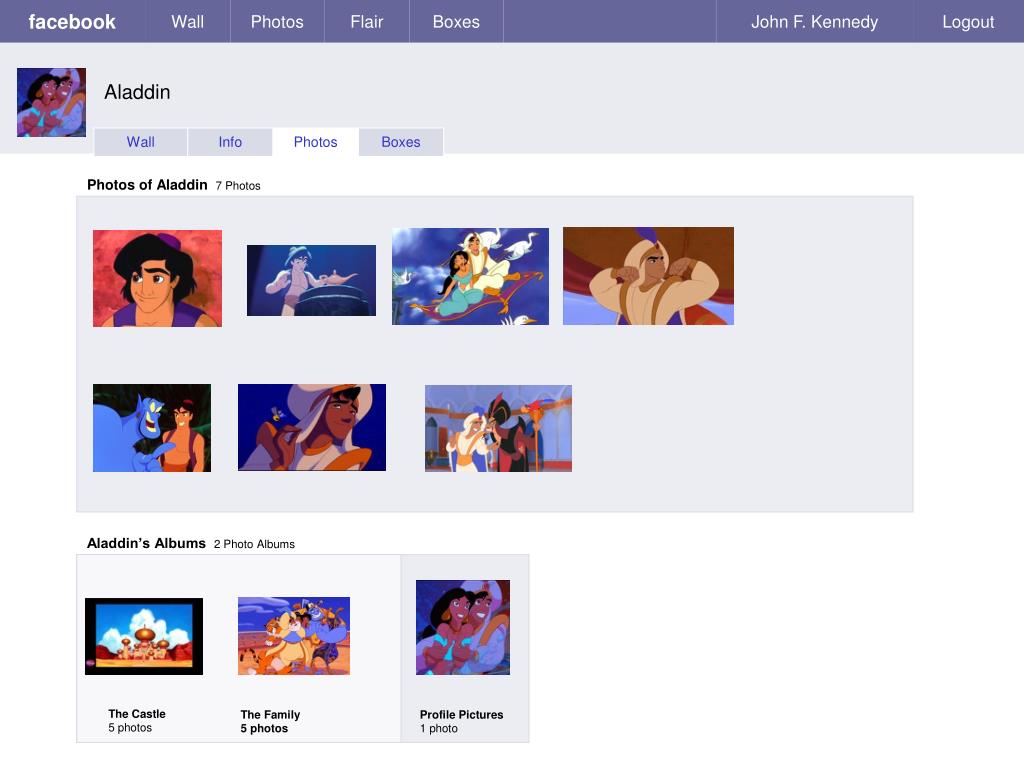Click '5 photos' under The Castle
The height and width of the screenshot is (768, 1024).
point(130,728)
